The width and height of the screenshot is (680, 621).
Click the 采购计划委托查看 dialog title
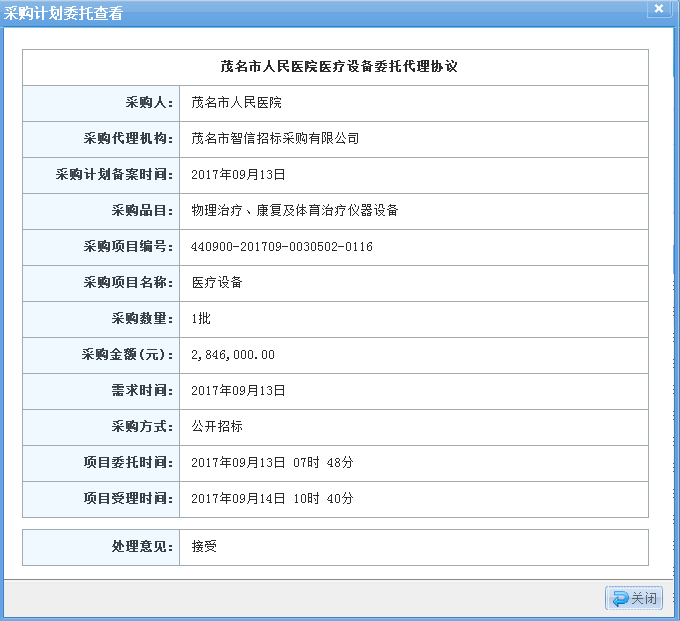pyautogui.click(x=64, y=13)
